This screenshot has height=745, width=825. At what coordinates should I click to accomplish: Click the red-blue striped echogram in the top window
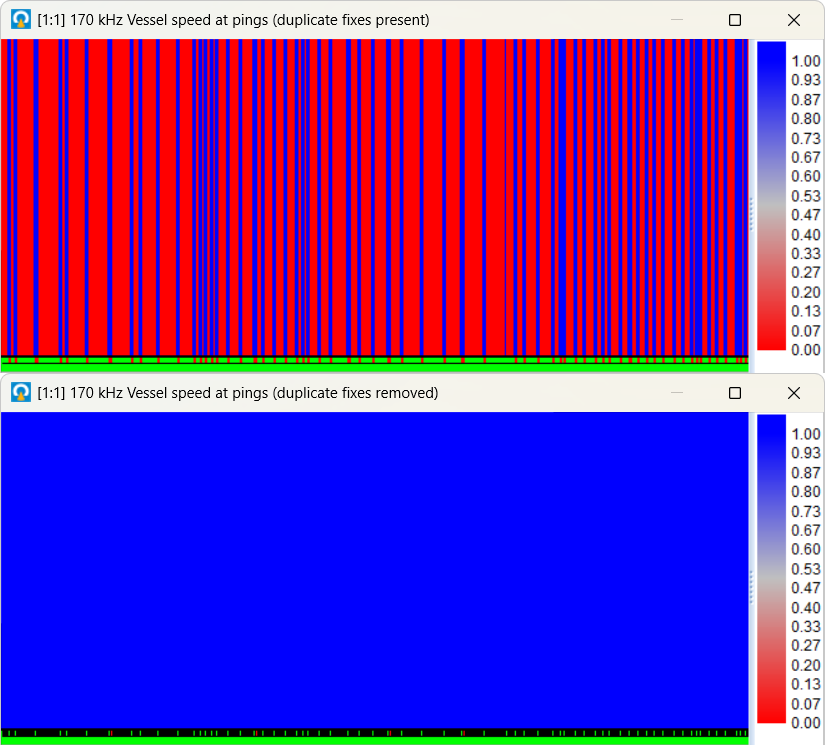(375, 198)
